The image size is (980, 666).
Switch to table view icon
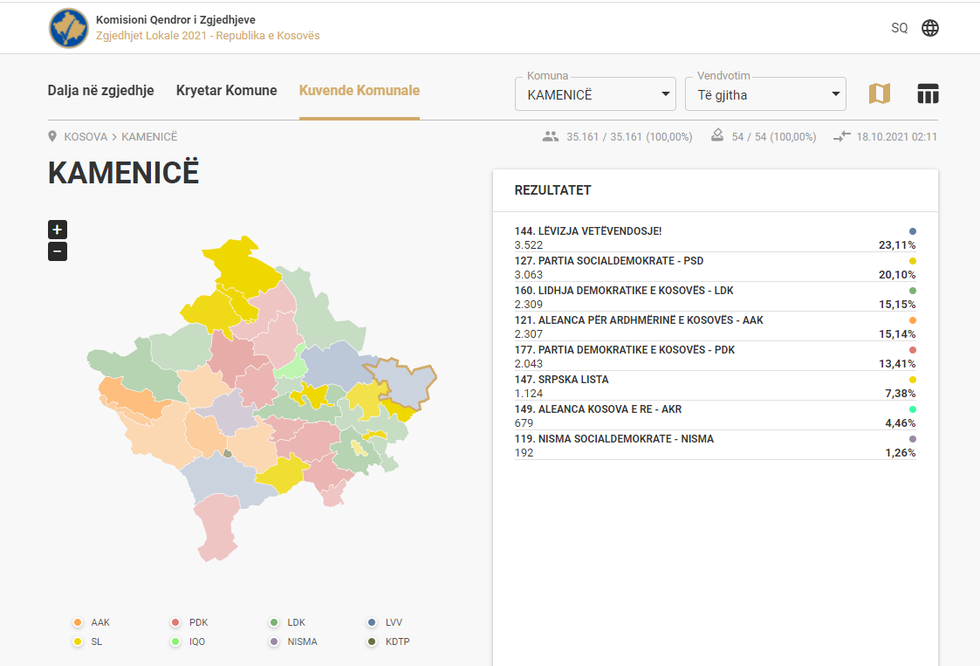[928, 94]
